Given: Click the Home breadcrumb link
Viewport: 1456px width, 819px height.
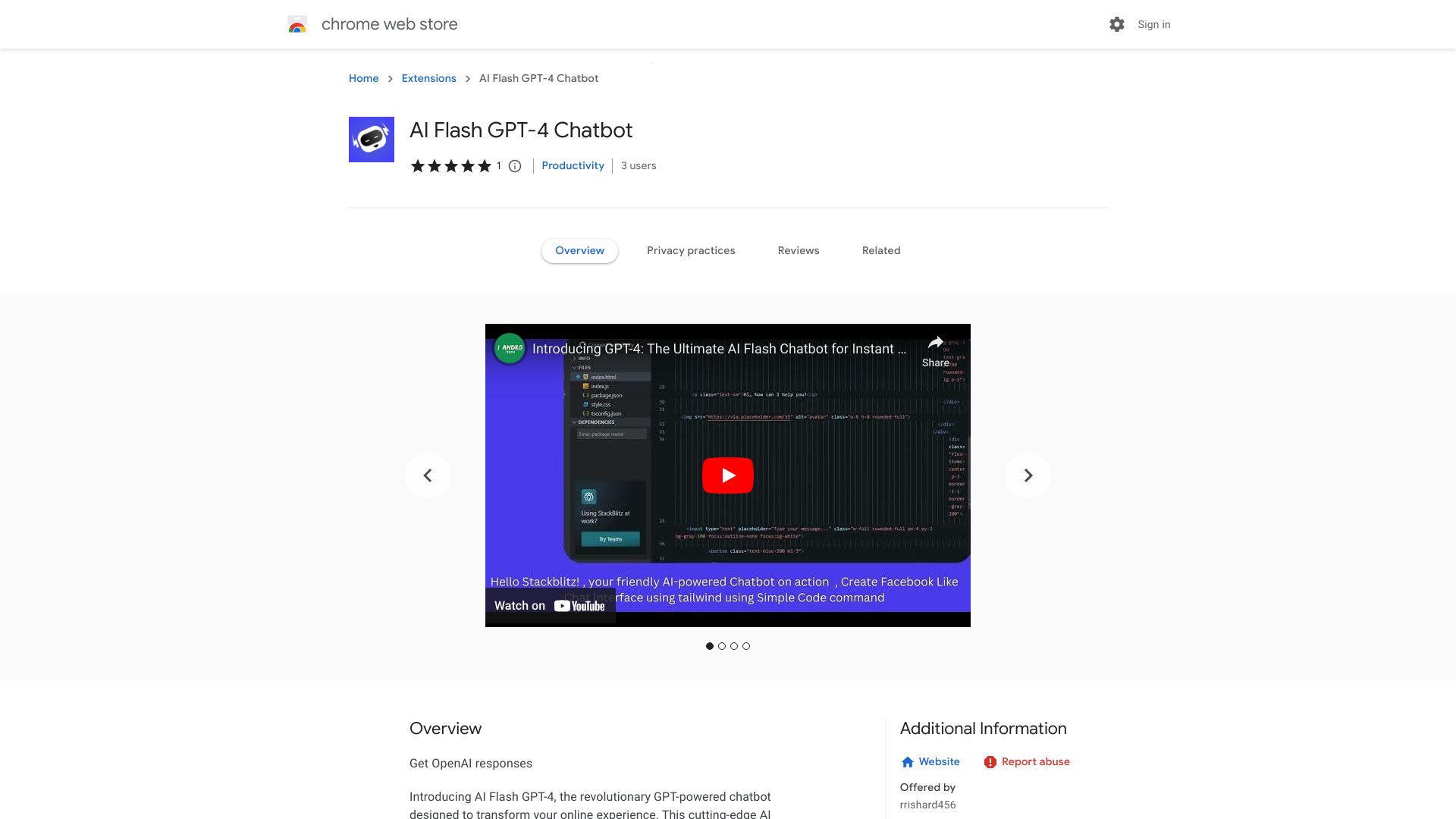Looking at the screenshot, I should tap(363, 78).
